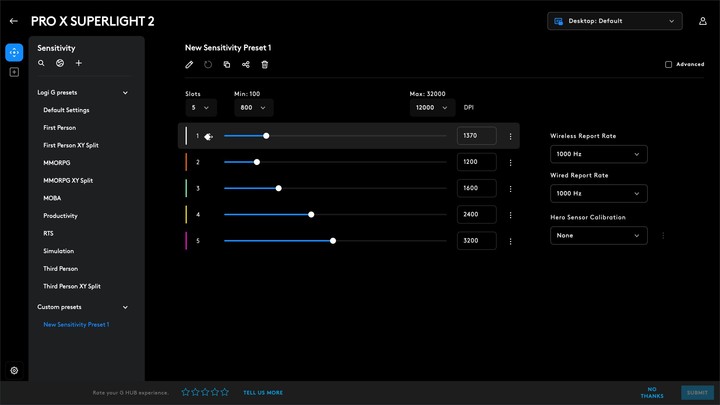Search presets with the magnifier icon
The width and height of the screenshot is (720, 405).
(41, 63)
